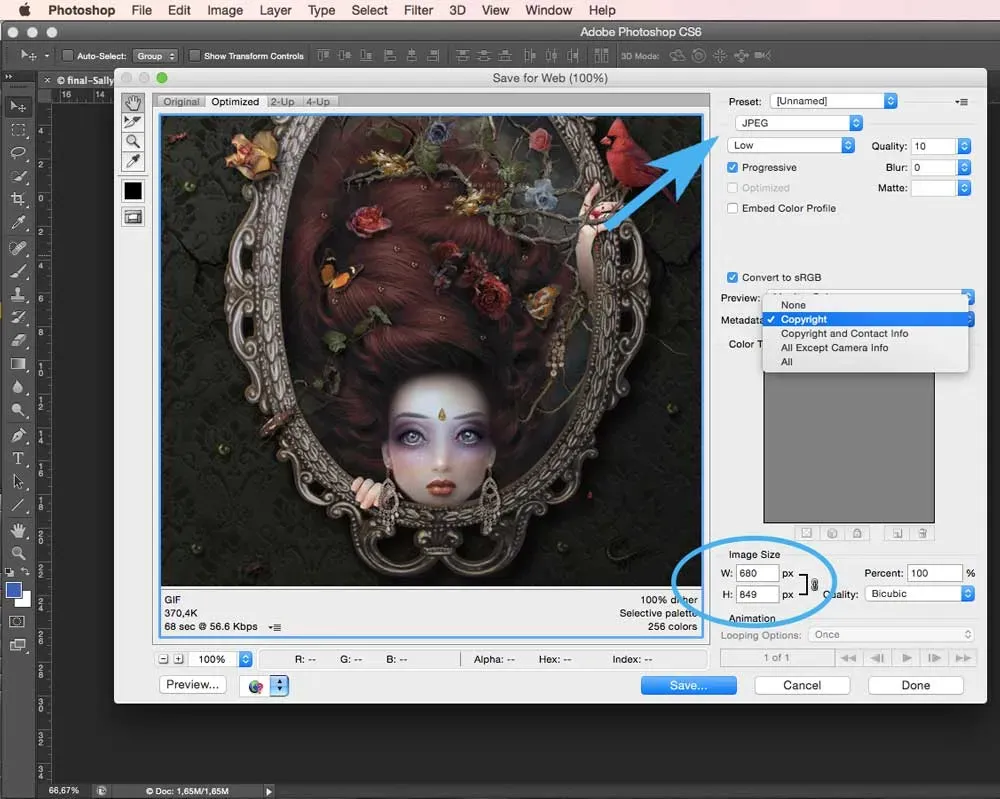Enable the Progressive checkbox

[733, 168]
